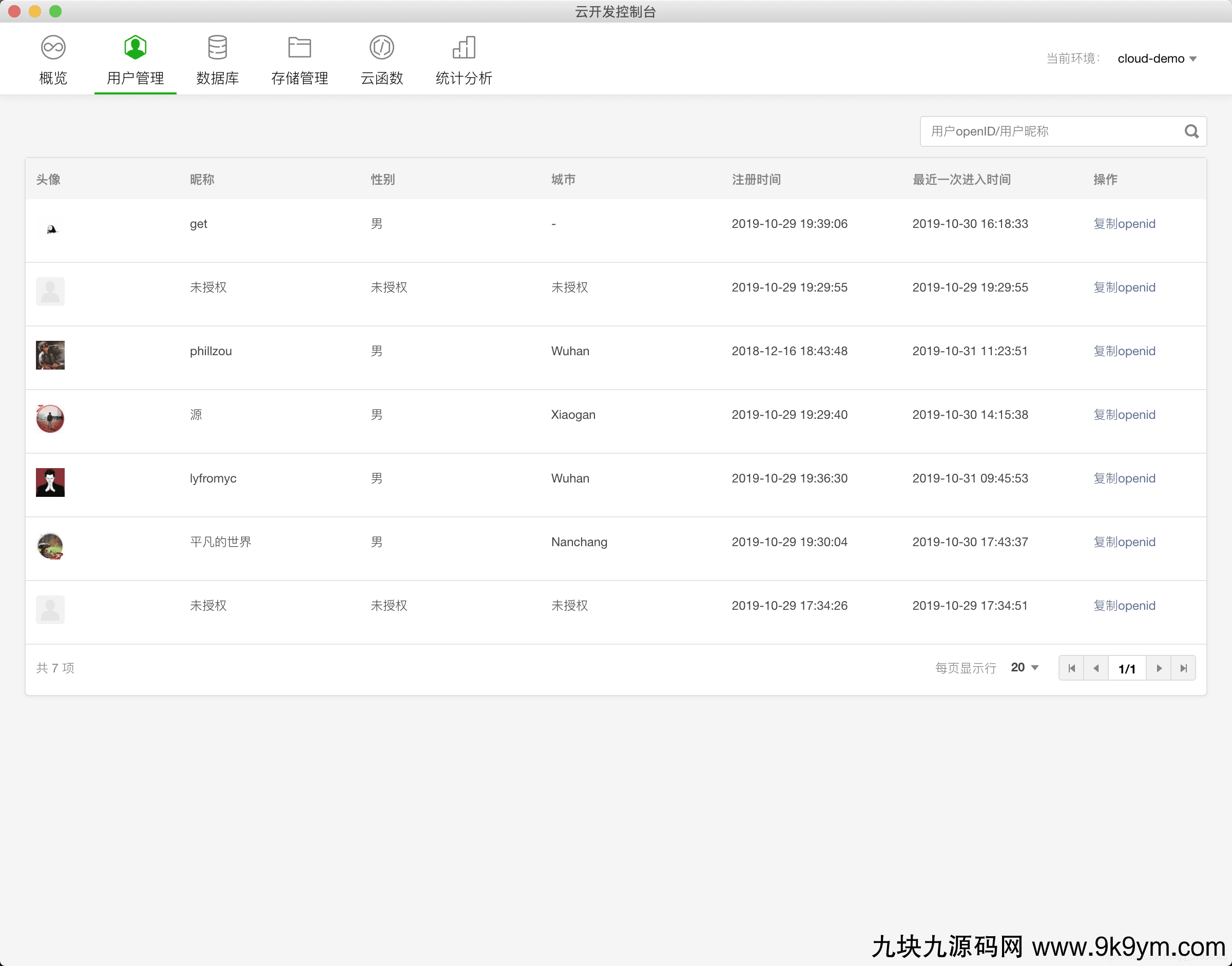
Task: Jump to the last page arrow
Action: [x=1183, y=668]
